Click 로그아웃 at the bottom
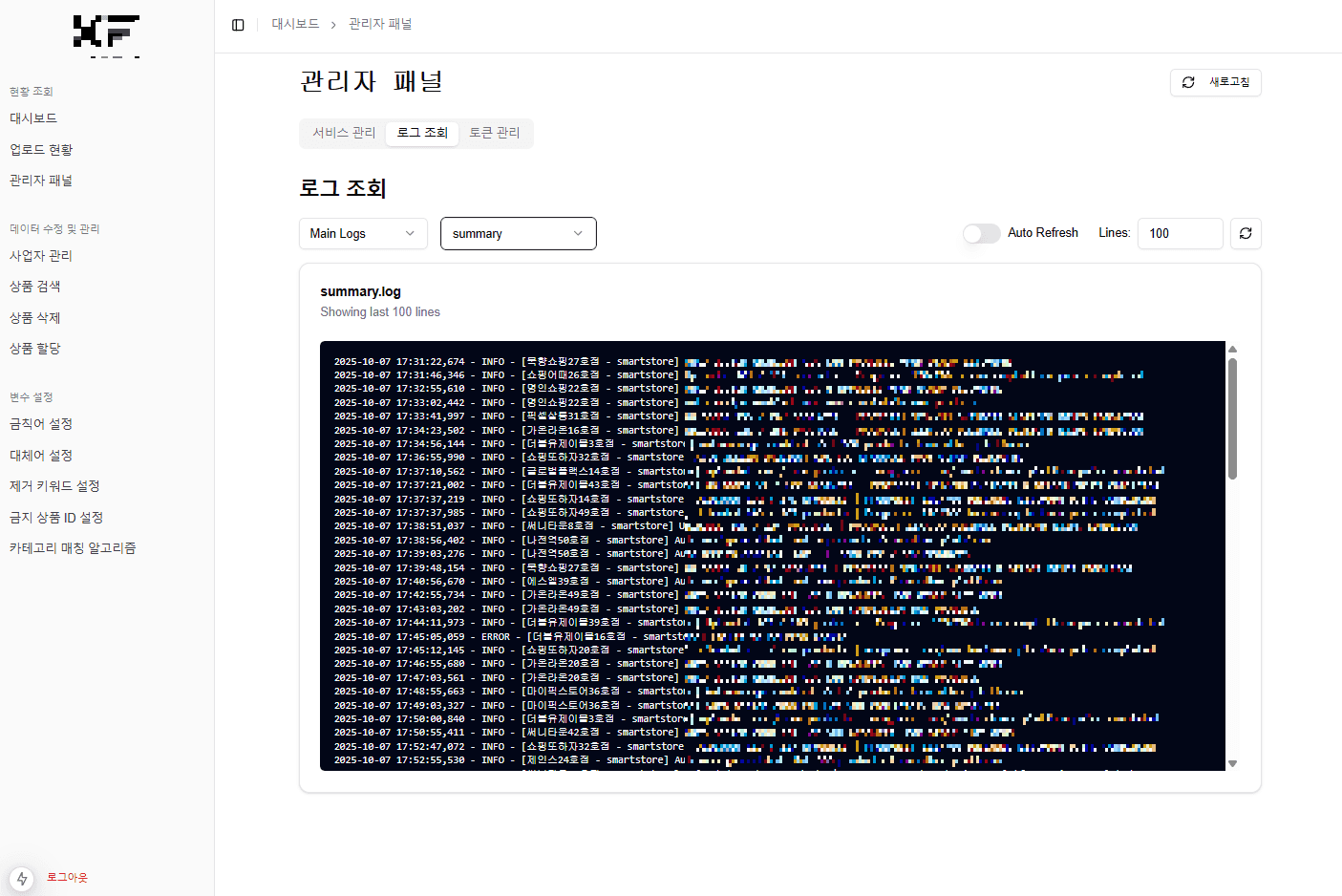The image size is (1342, 896). pos(66,878)
